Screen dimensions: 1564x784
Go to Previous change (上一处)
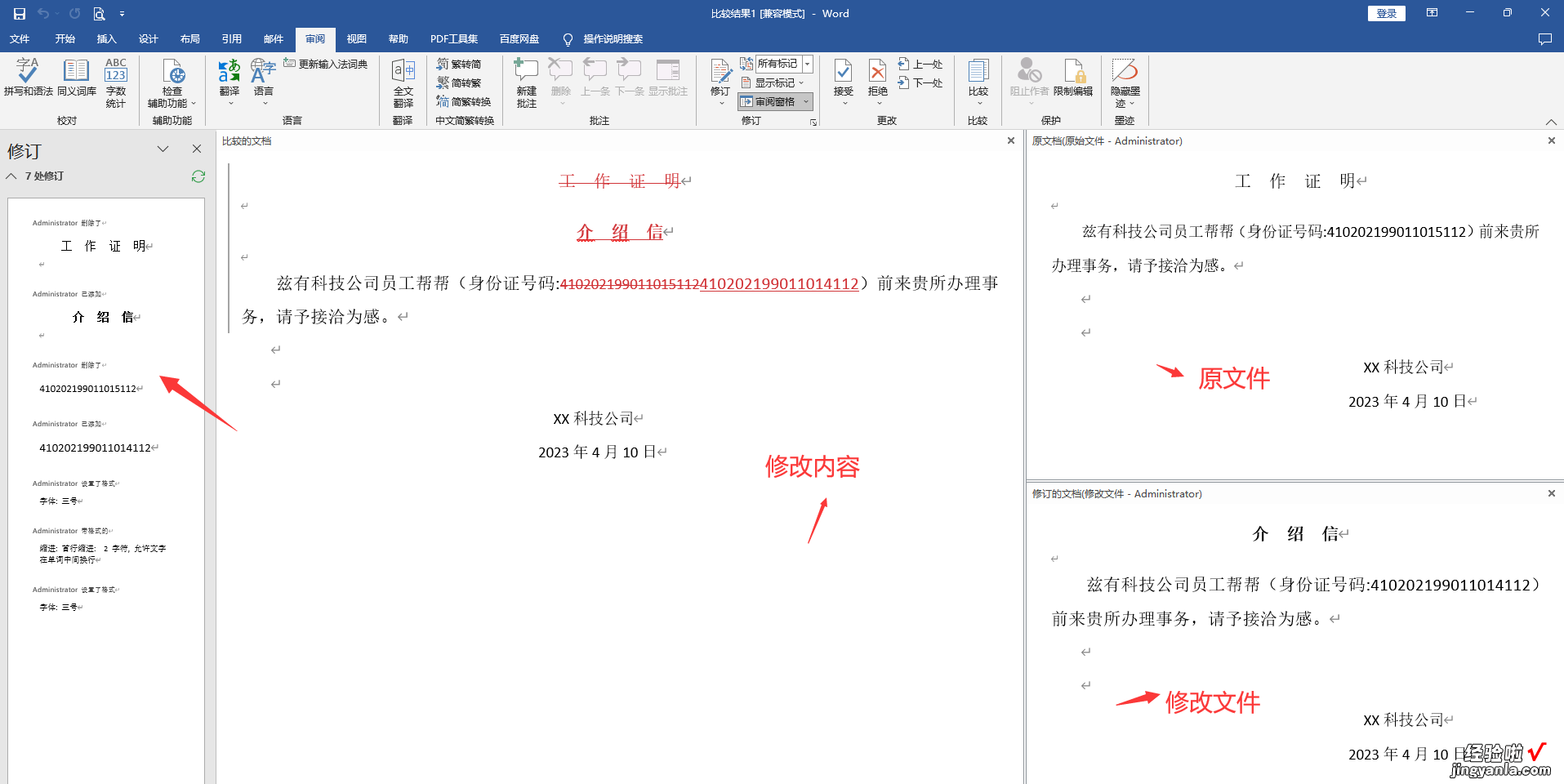click(920, 64)
